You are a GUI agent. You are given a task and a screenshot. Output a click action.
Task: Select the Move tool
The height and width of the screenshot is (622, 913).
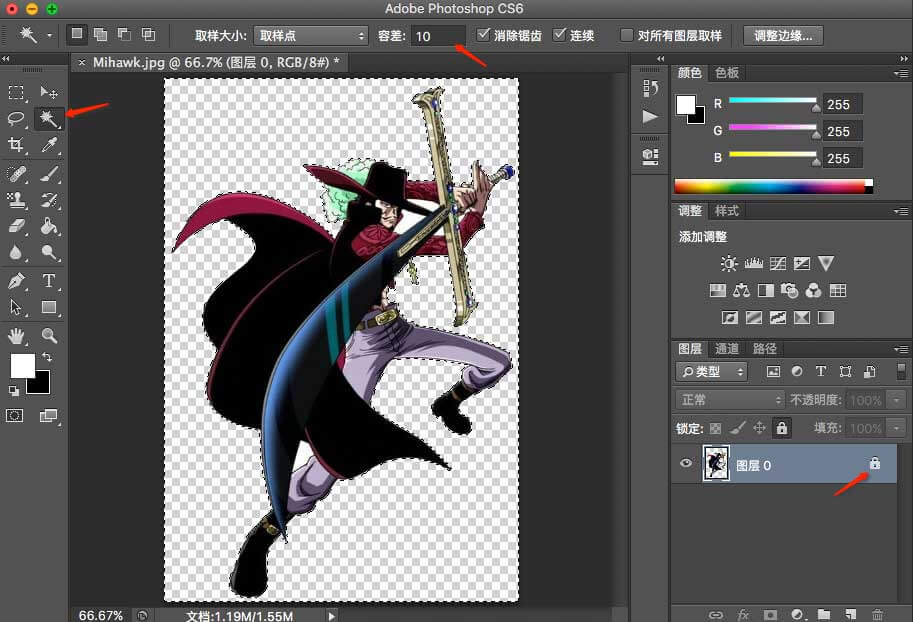(x=49, y=92)
